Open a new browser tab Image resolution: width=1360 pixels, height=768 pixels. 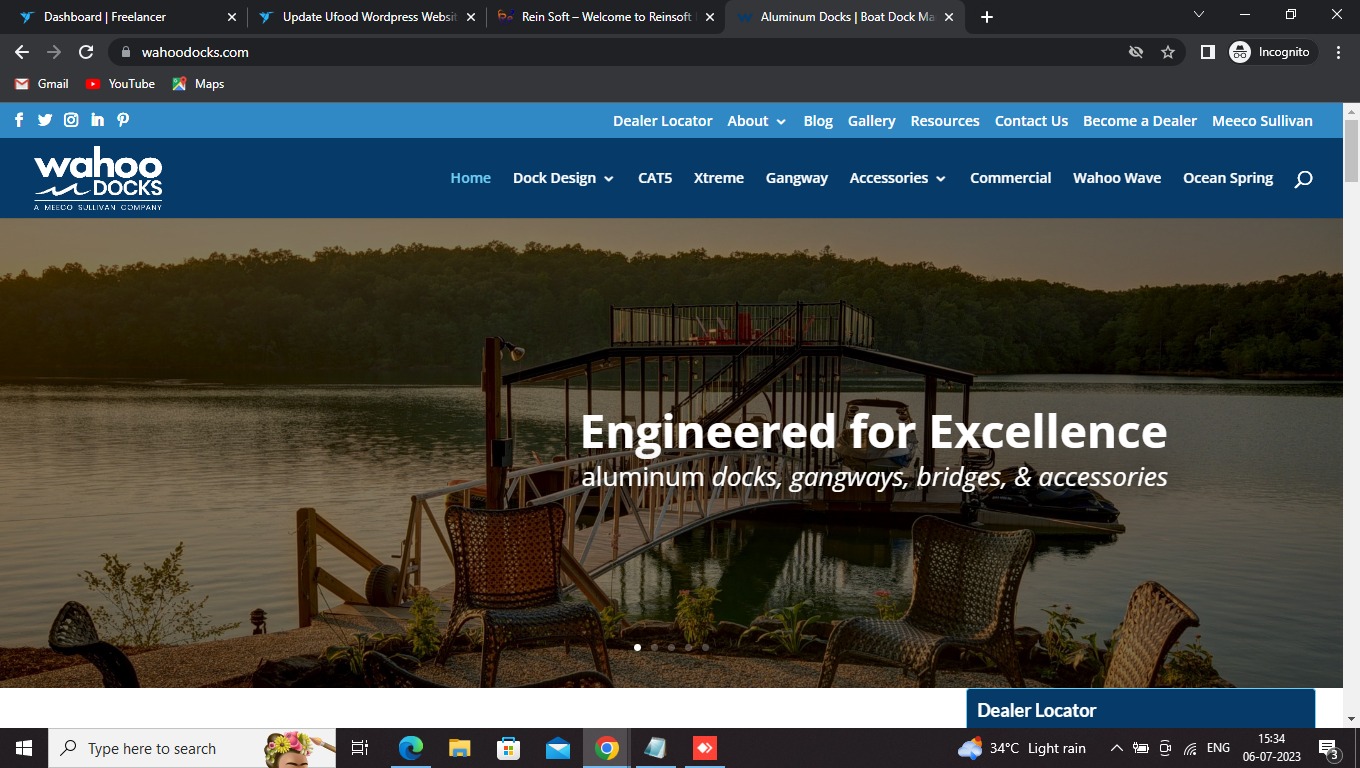click(987, 17)
